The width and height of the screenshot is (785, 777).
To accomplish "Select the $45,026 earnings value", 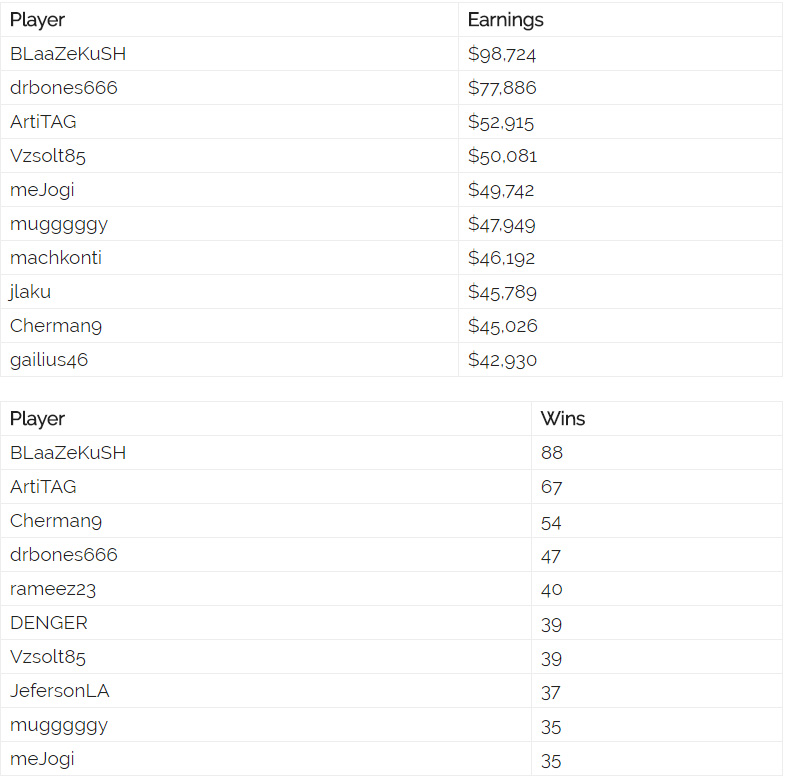I will click(x=503, y=326).
